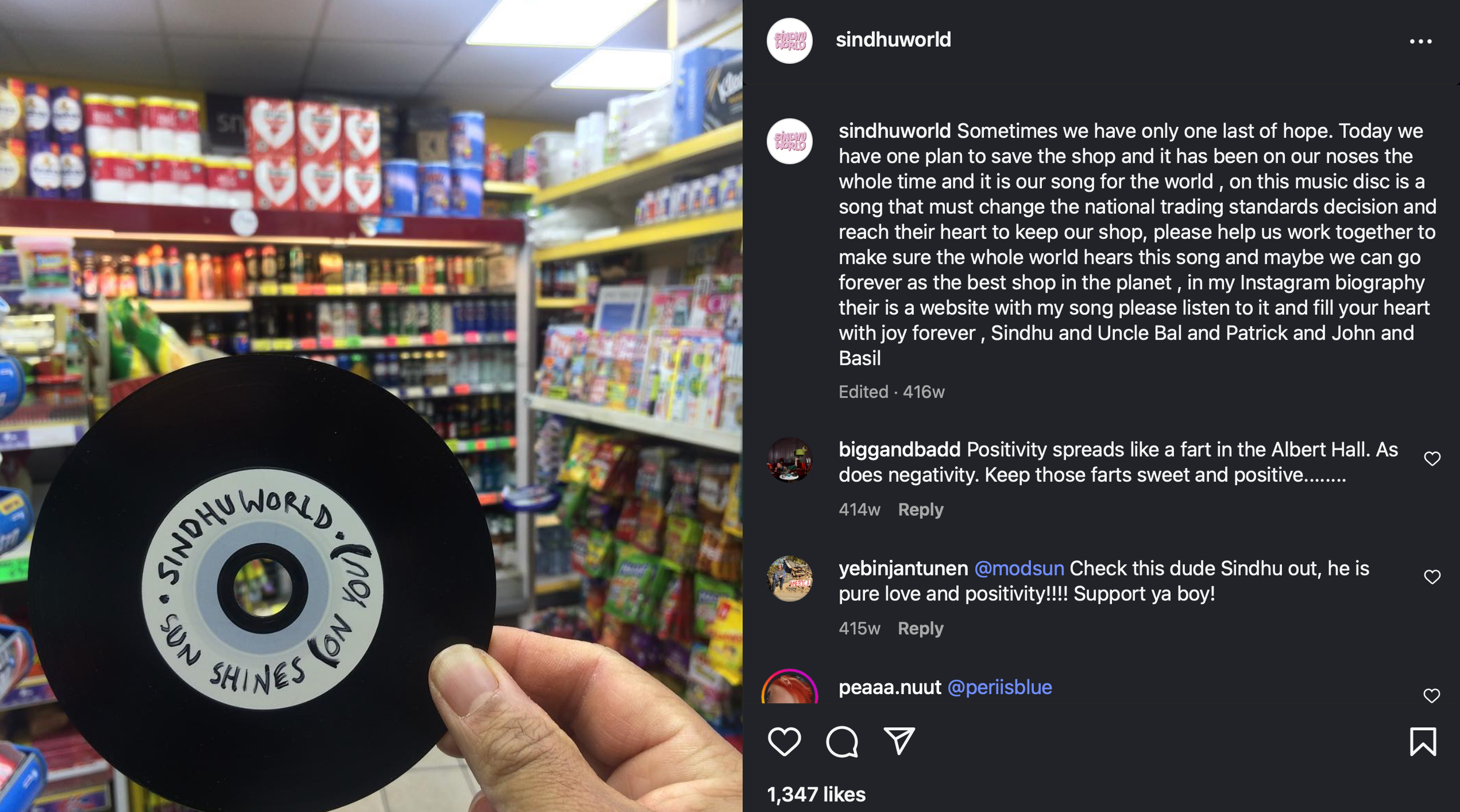Open the comment bubble icon

pyautogui.click(x=842, y=742)
